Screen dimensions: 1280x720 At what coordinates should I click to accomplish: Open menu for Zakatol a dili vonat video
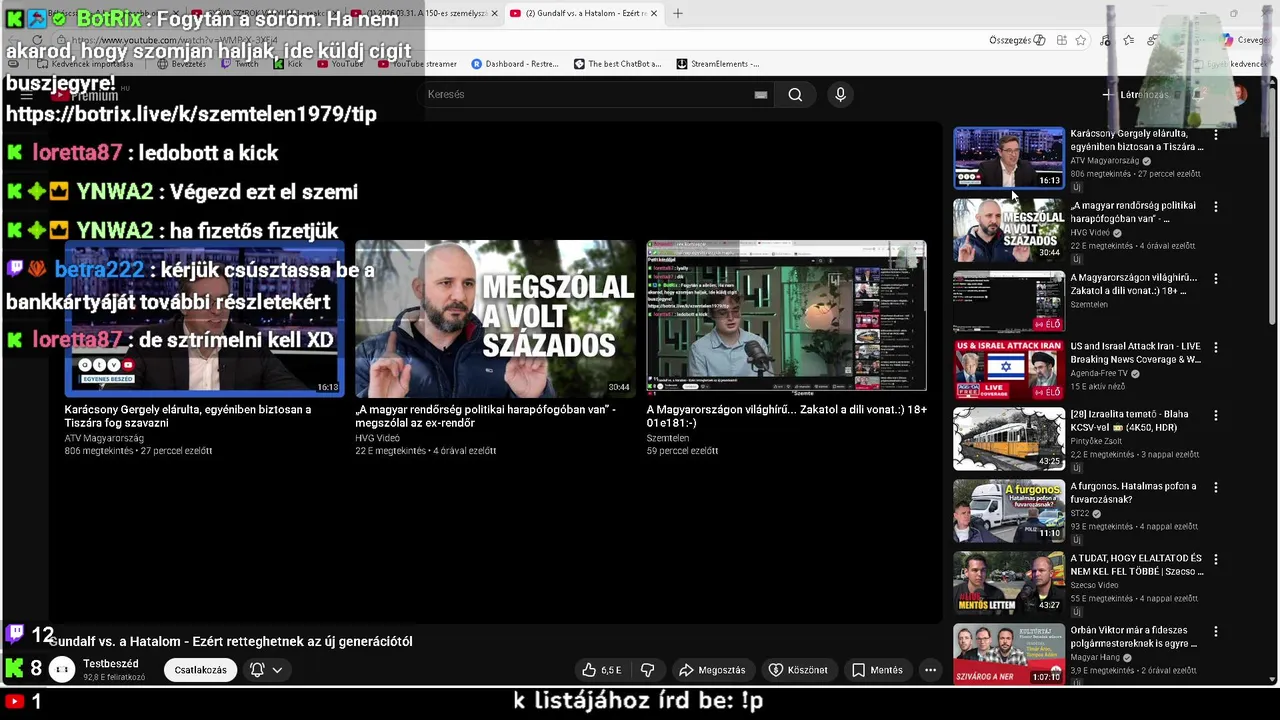tap(1216, 278)
